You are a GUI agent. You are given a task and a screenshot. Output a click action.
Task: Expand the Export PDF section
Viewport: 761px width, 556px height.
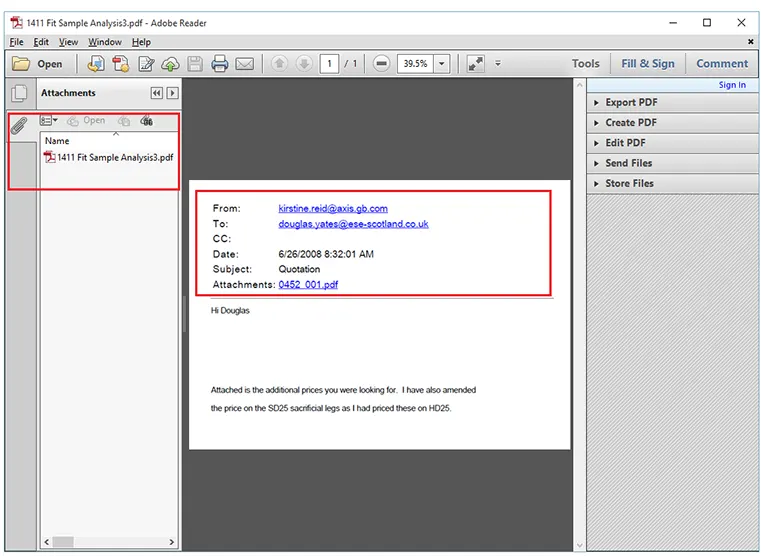(672, 102)
